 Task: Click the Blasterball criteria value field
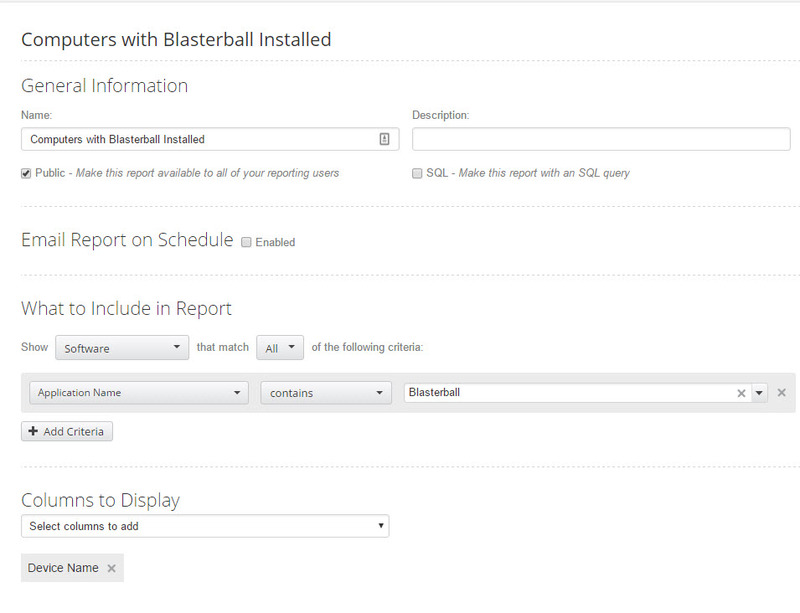point(560,393)
